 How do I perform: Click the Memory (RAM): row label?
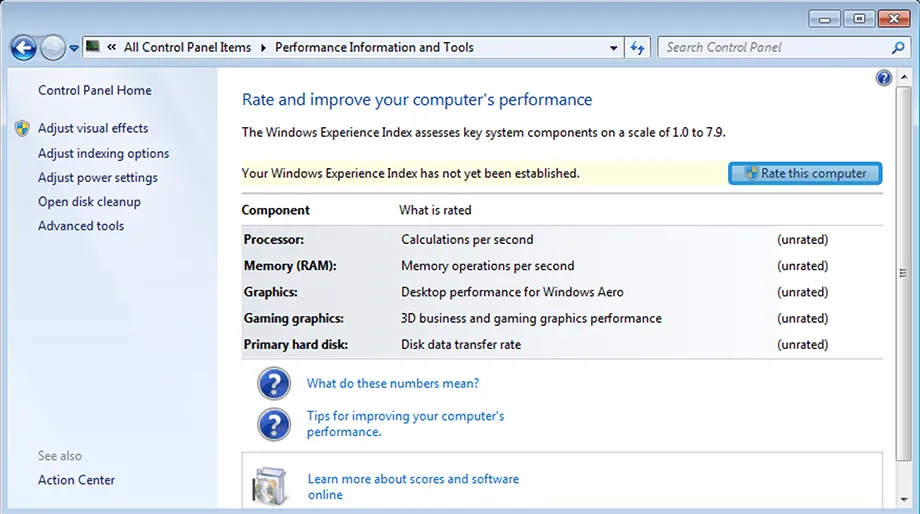(x=290, y=266)
